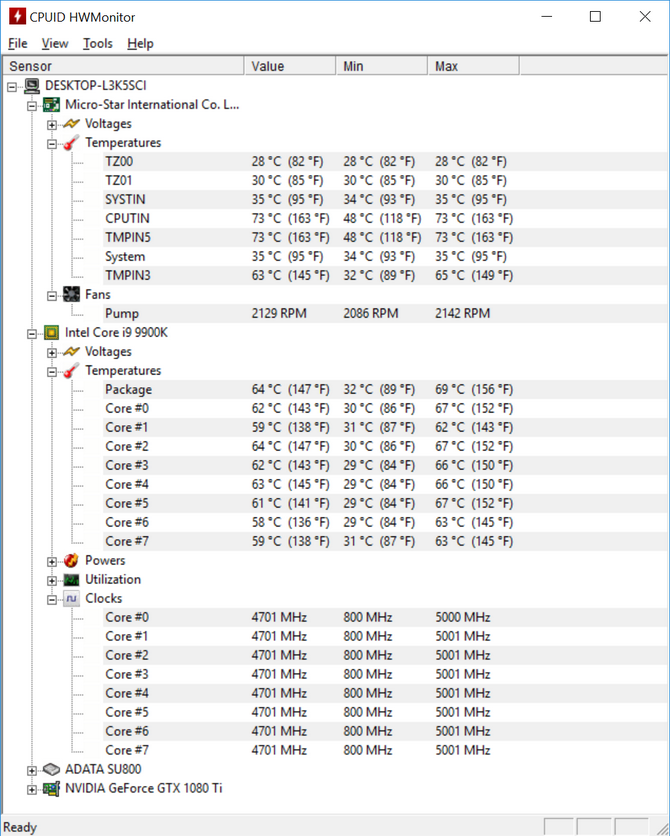Click the DESKTOP-L3K5SCI computer icon
670x836 pixels.
coord(32,86)
